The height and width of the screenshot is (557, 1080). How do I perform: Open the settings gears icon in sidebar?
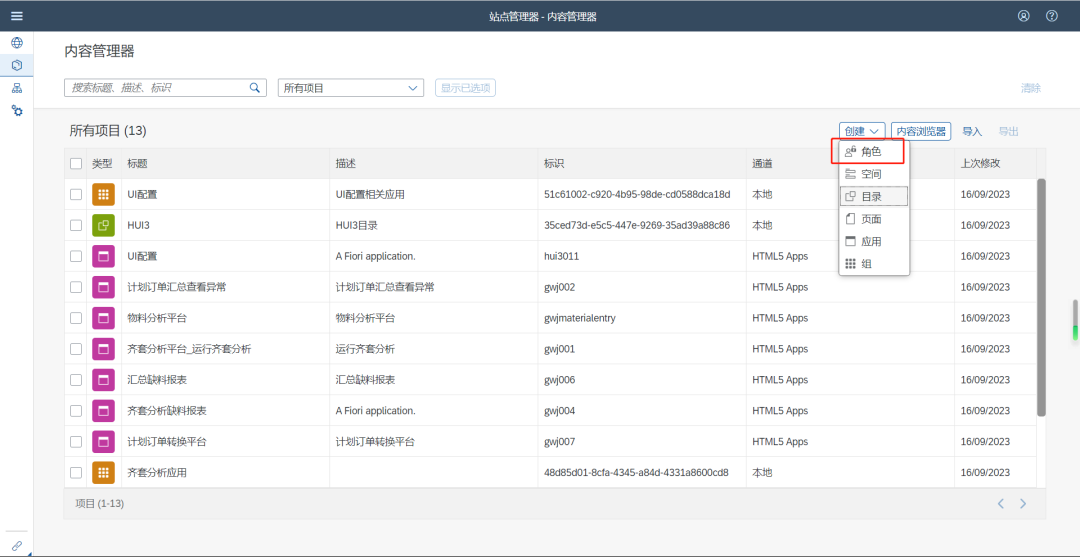pos(17,110)
